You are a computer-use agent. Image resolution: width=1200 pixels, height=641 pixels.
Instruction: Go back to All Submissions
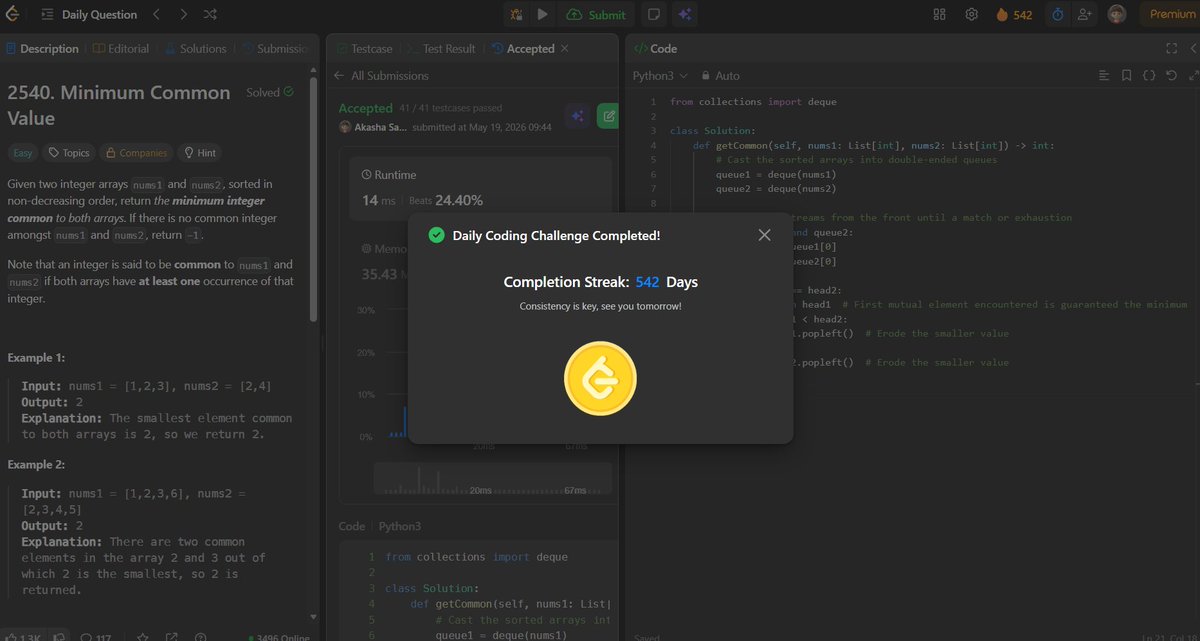point(381,76)
